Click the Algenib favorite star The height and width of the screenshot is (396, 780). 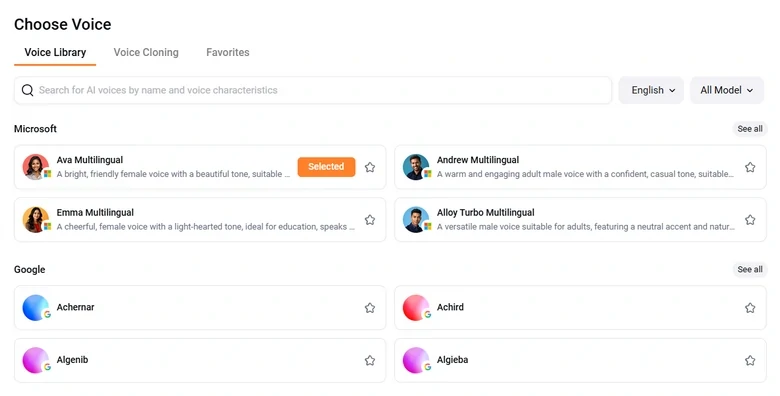[370, 361]
